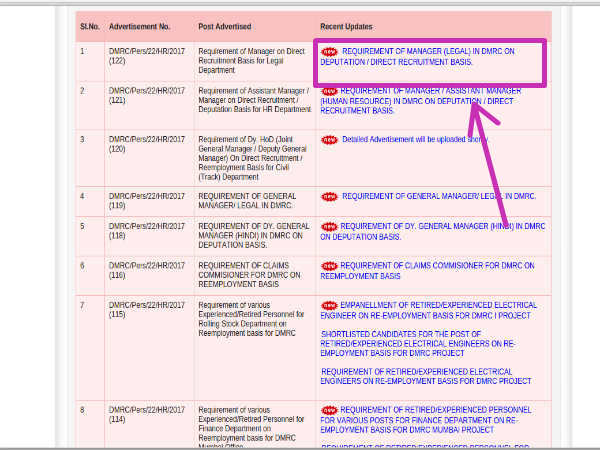600x450 pixels.
Task: Click the Advertisement No. column header
Action: pyautogui.click(x=139, y=26)
